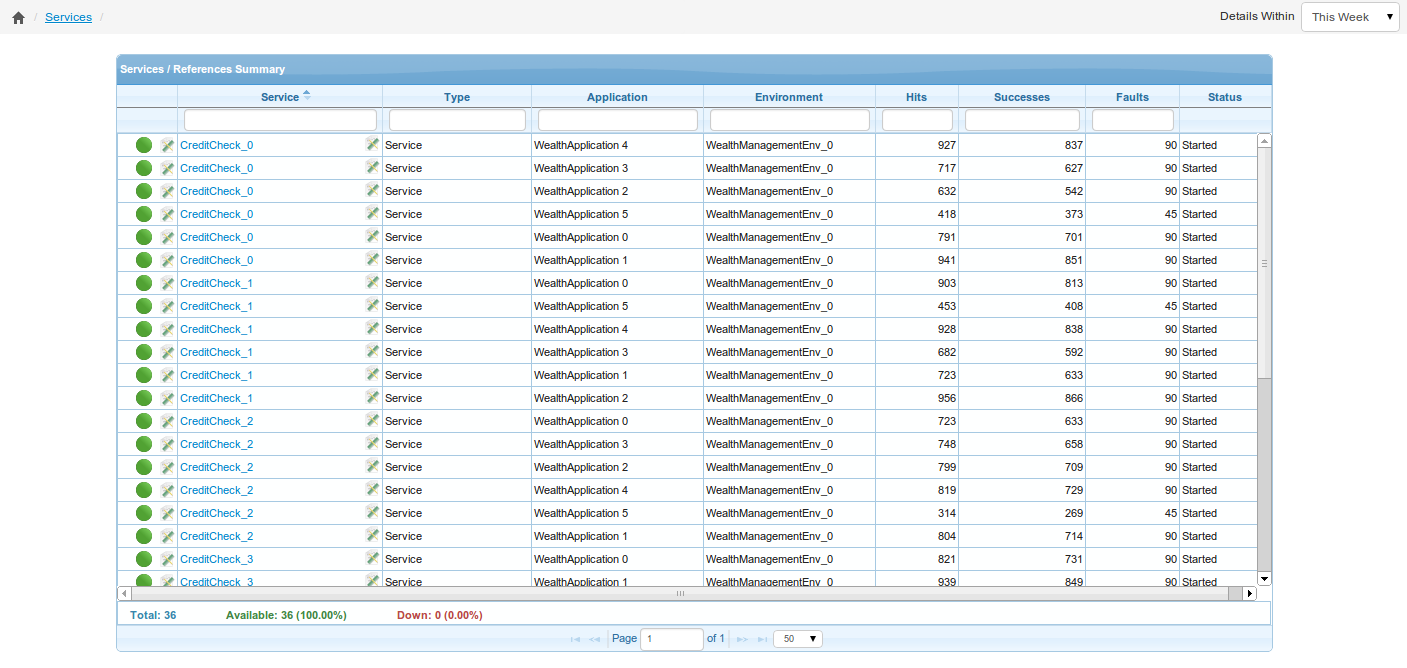Go to the last page icon
Viewport: 1407px width, 668px height.
tap(763, 639)
